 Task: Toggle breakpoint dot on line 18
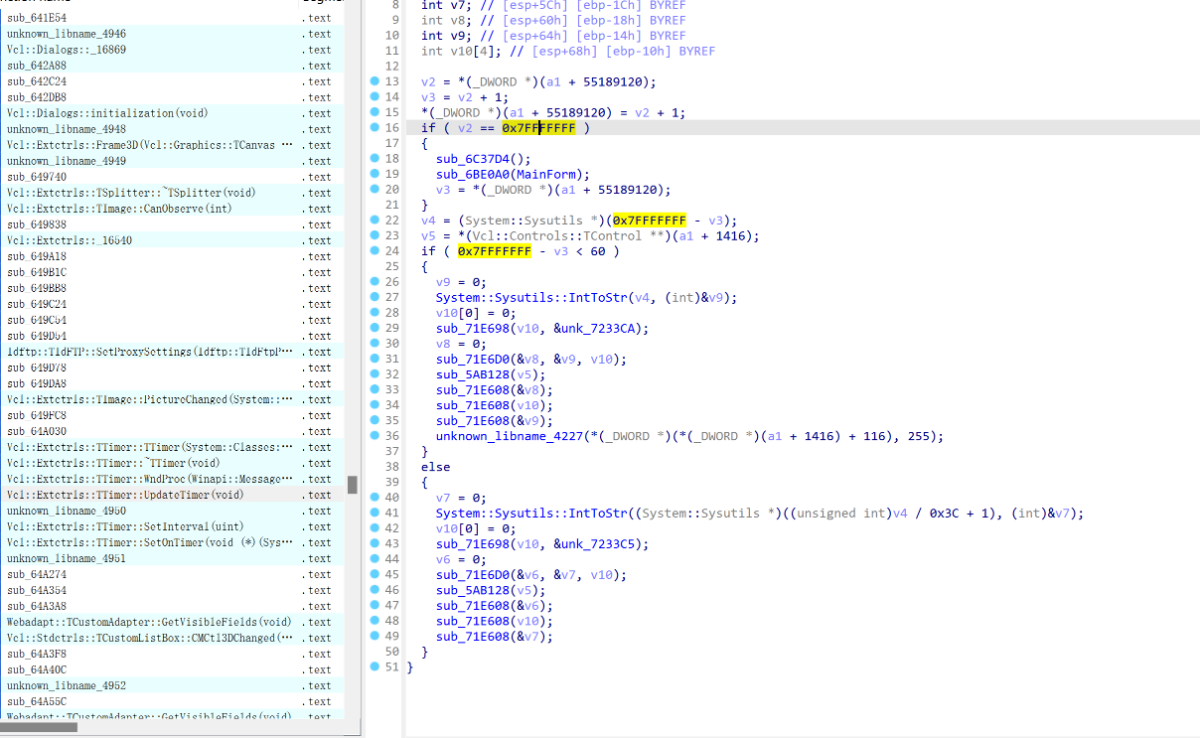coord(374,159)
